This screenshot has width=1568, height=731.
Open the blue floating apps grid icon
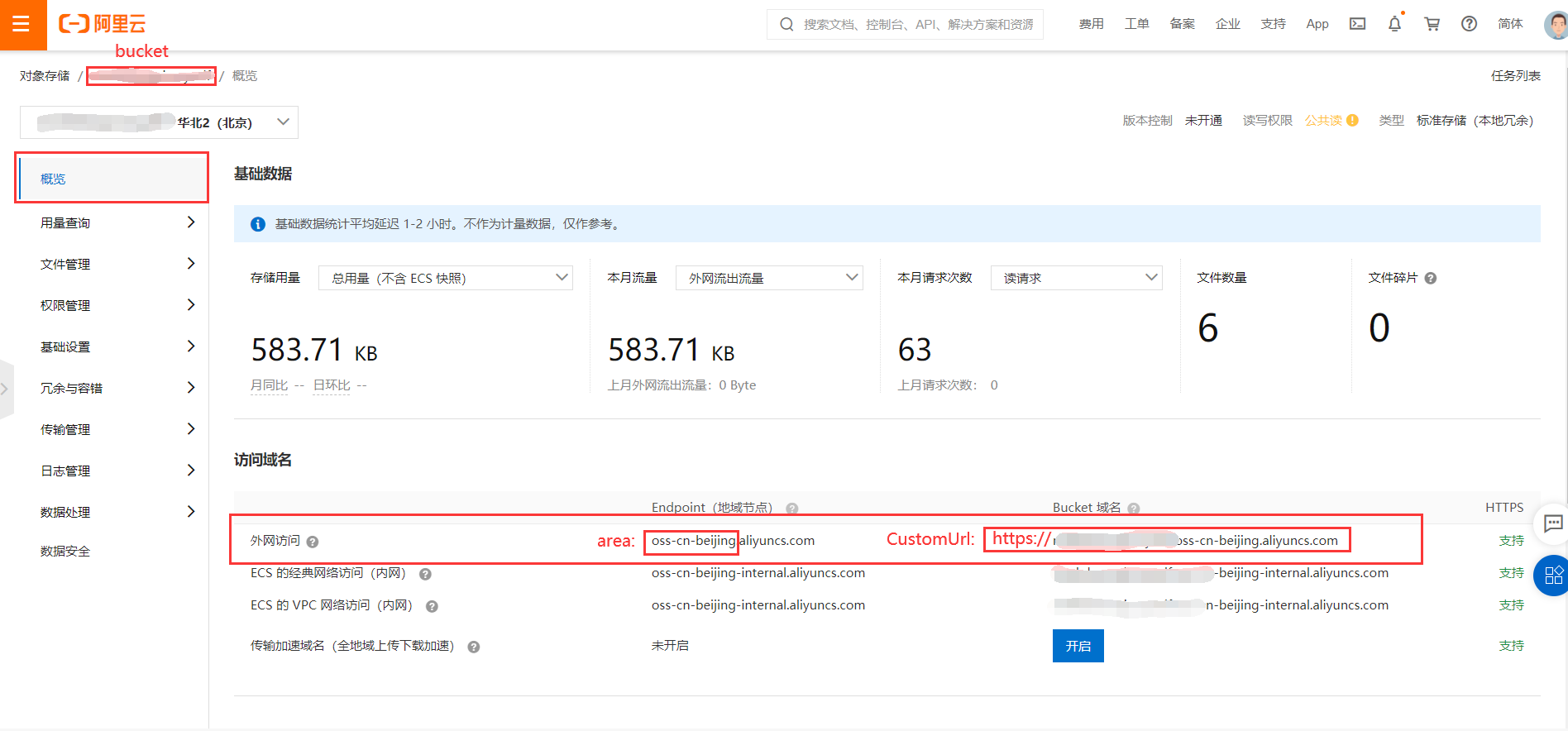(x=1552, y=576)
